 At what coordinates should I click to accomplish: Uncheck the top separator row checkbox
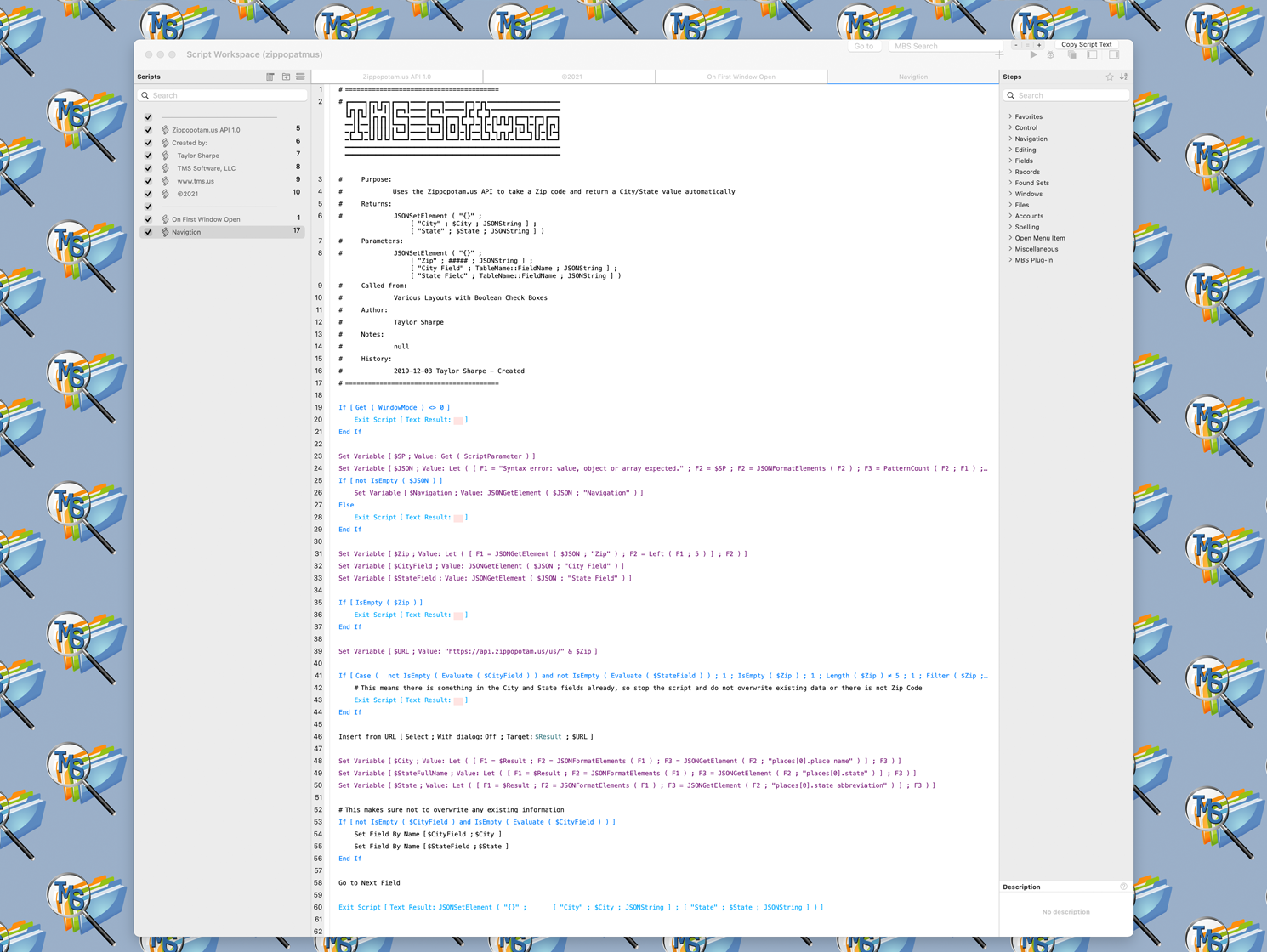[148, 117]
